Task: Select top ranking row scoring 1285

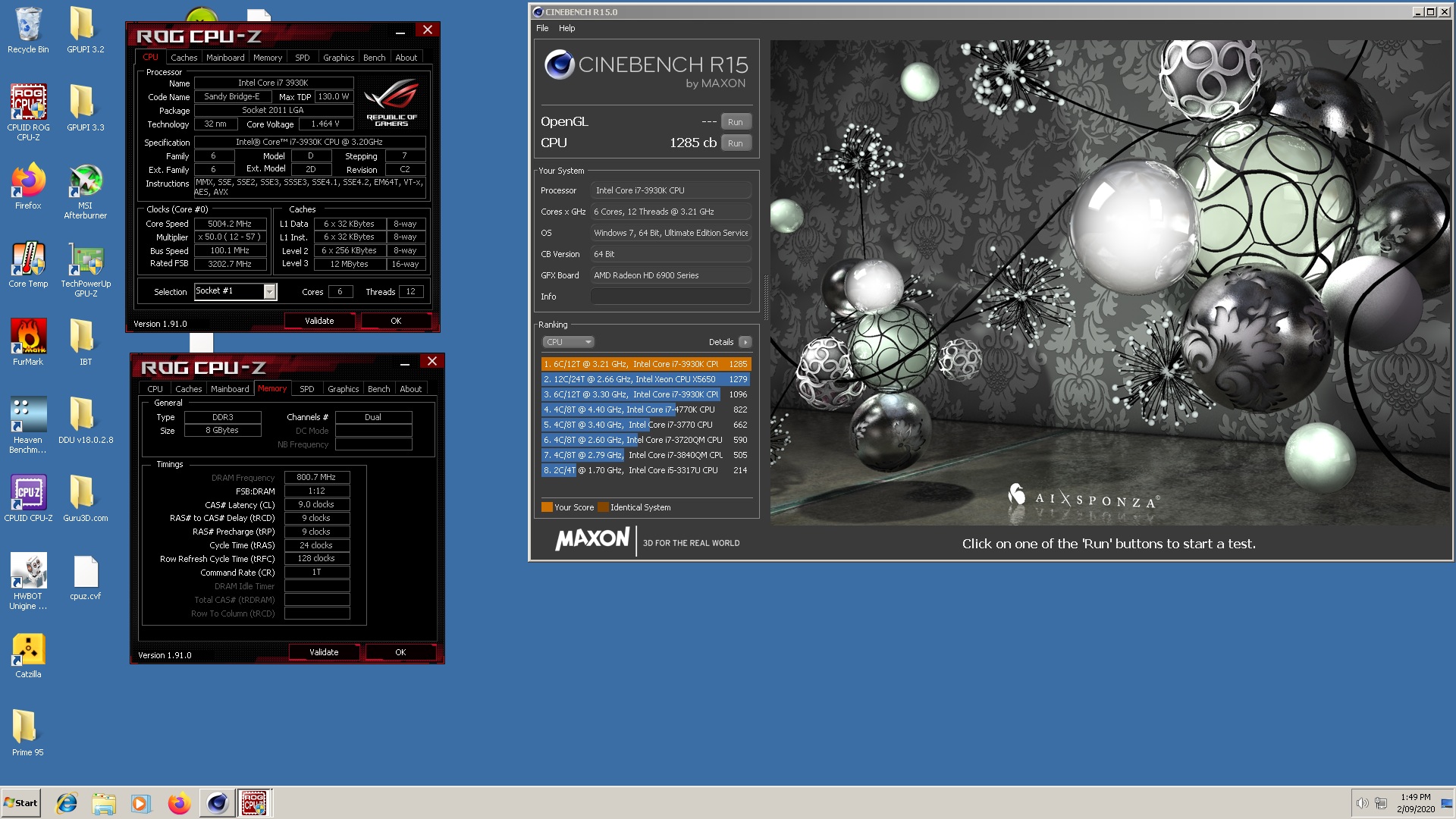Action: 646,364
